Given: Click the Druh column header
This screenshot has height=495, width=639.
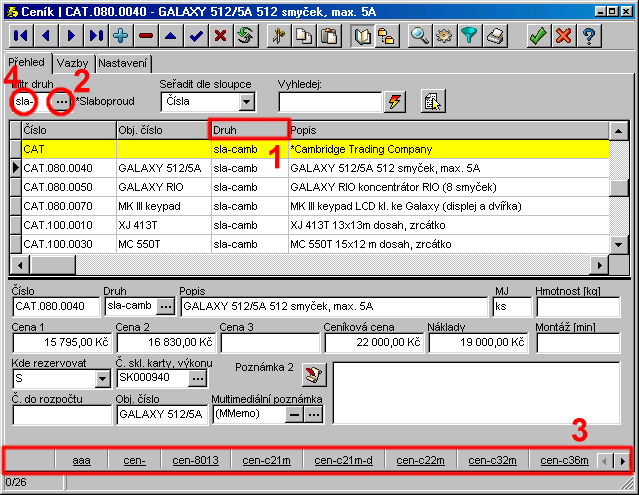Looking at the screenshot, I should 248,130.
